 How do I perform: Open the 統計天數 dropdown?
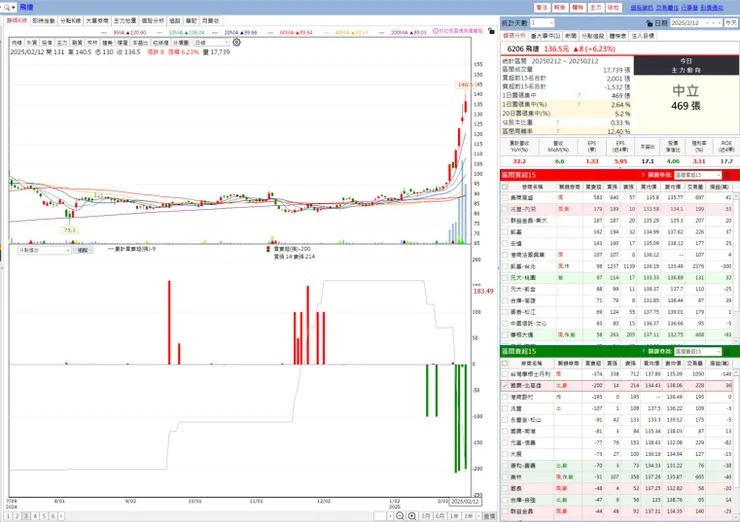(x=542, y=23)
